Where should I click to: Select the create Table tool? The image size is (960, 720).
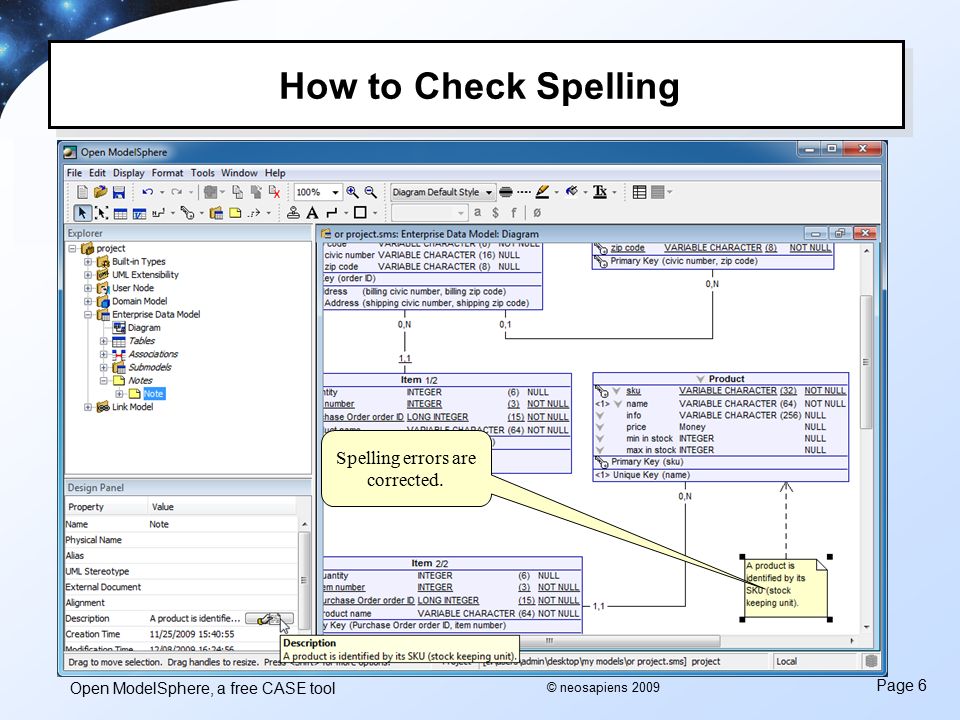[x=121, y=214]
